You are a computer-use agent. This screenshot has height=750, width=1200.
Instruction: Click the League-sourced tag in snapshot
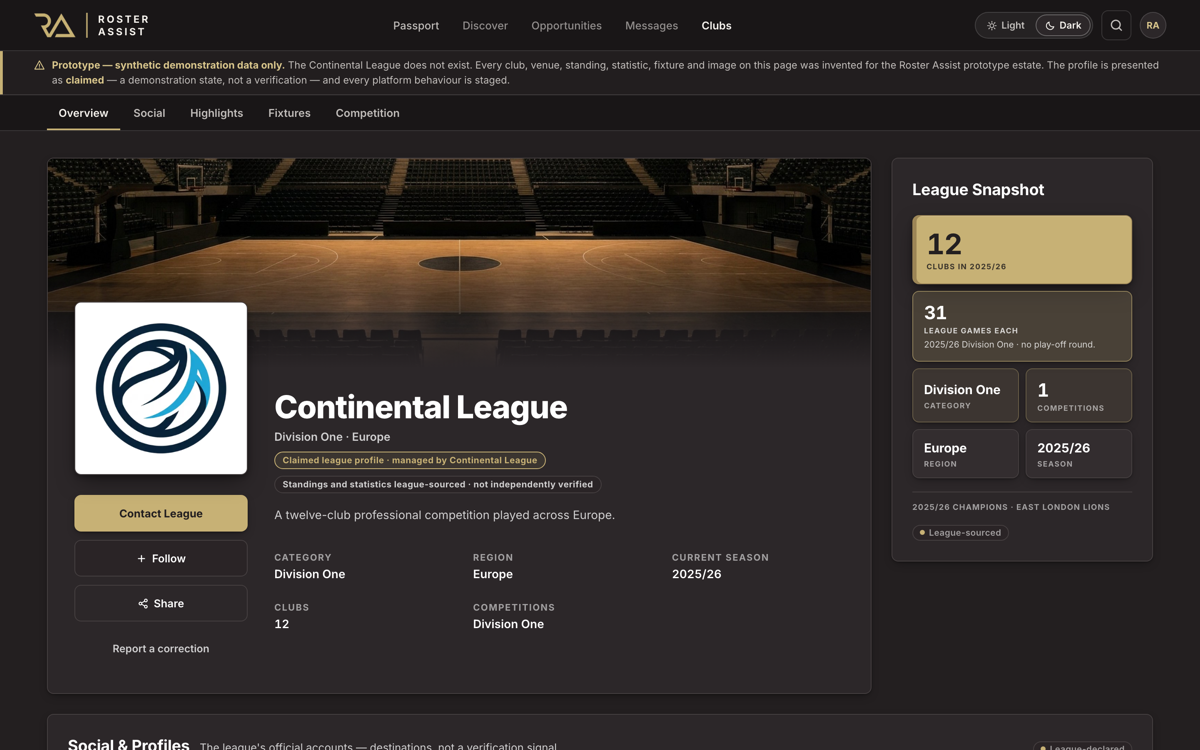pyautogui.click(x=960, y=532)
